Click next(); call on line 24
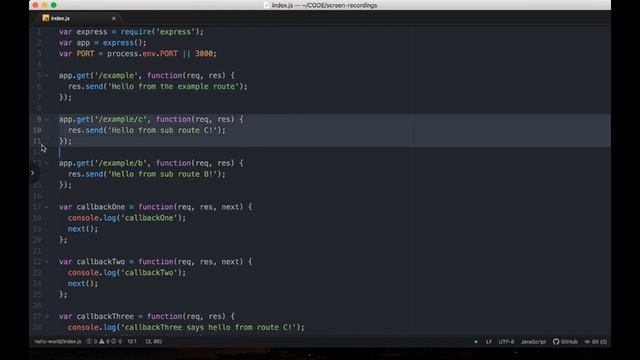Image resolution: width=640 pixels, height=360 pixels. coord(83,284)
